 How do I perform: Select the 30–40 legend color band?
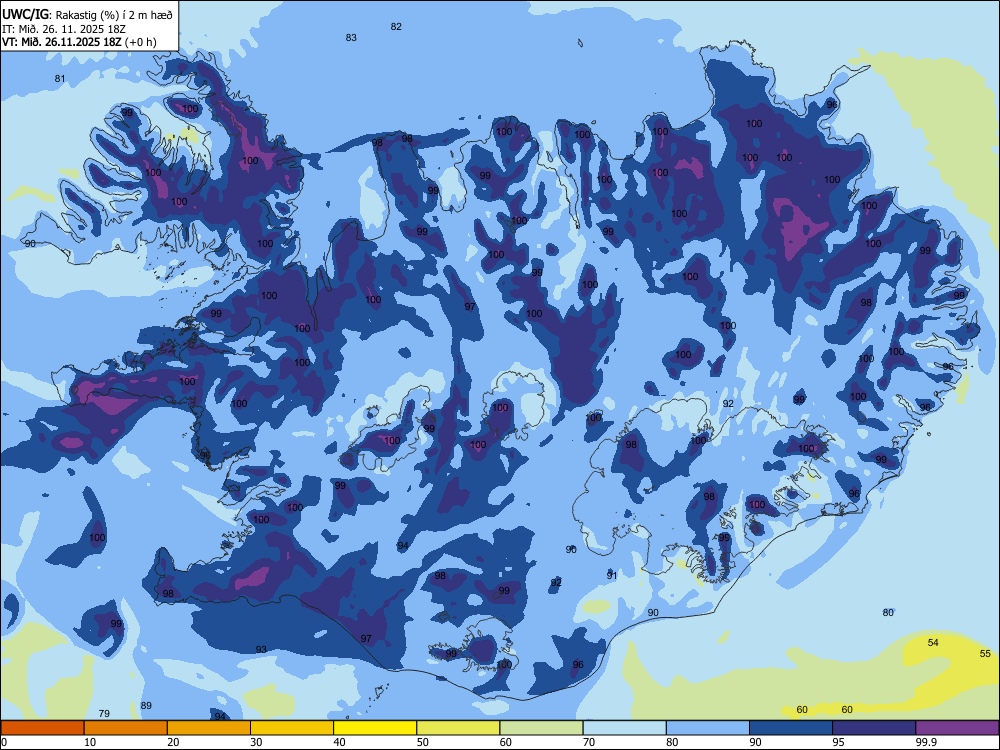point(292,728)
